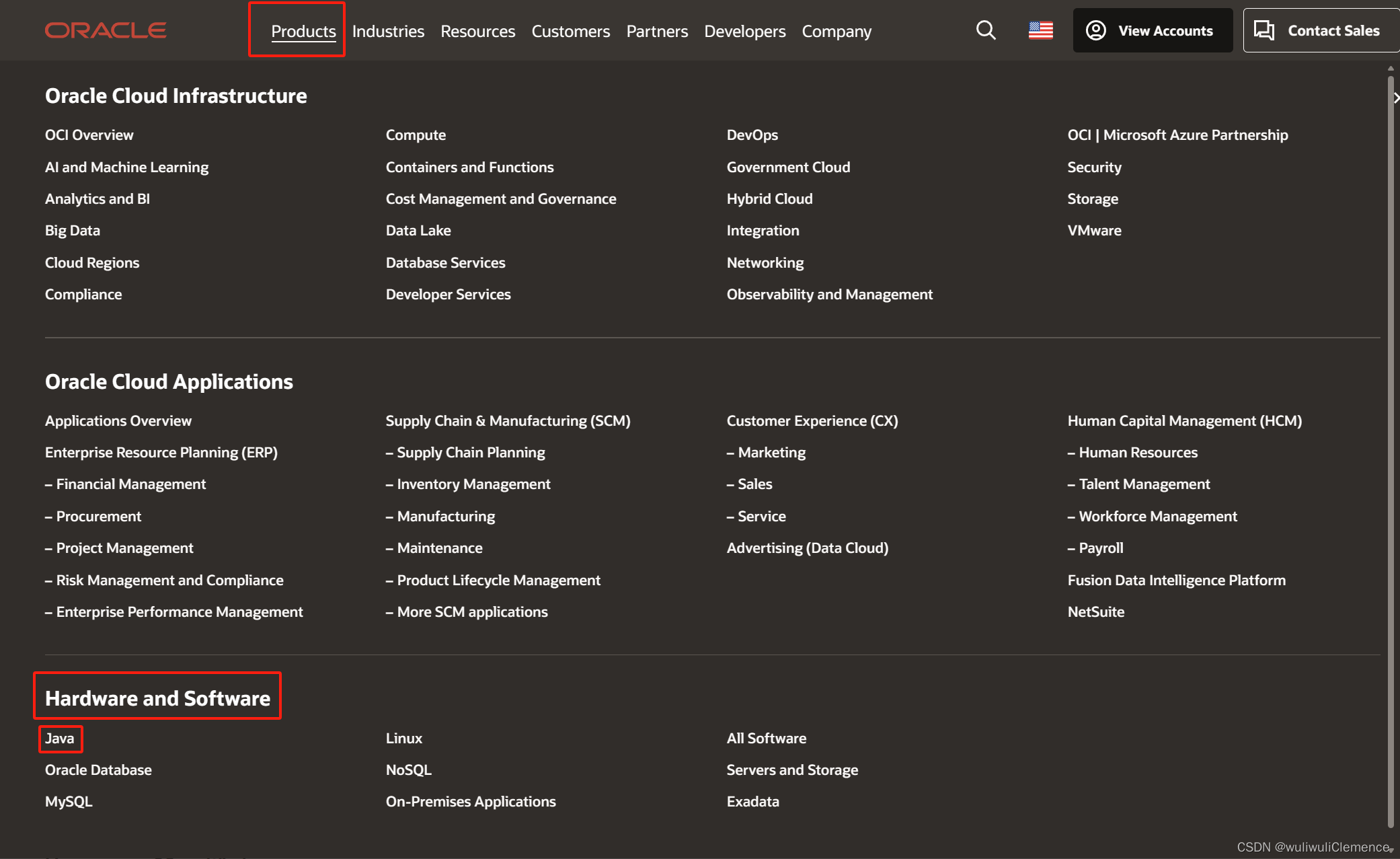Open Risk Management and Compliance
The image size is (1400, 859).
(x=164, y=580)
